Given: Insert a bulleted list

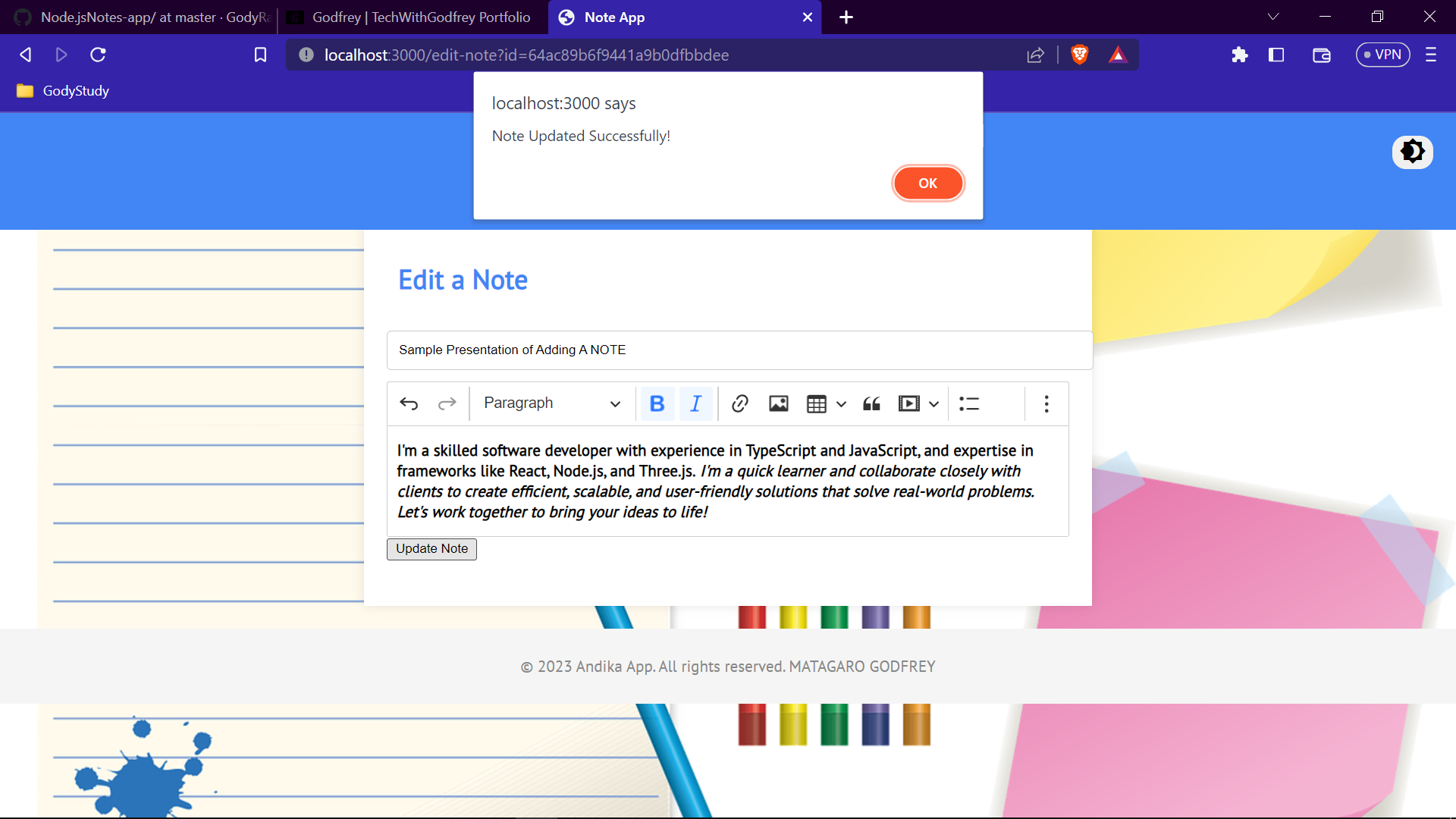Looking at the screenshot, I should (x=969, y=403).
